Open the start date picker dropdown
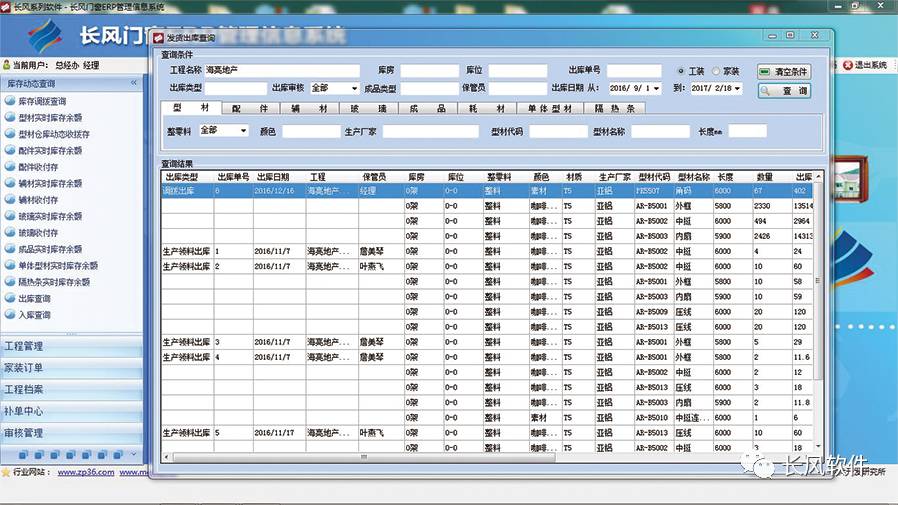The height and width of the screenshot is (505, 898). click(x=655, y=88)
